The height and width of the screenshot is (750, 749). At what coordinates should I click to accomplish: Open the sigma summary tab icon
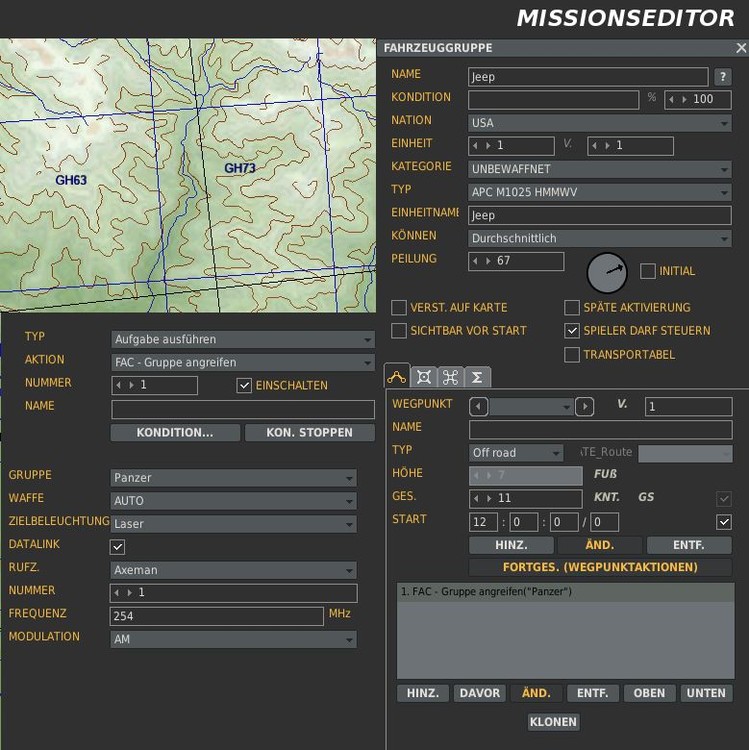pos(477,377)
